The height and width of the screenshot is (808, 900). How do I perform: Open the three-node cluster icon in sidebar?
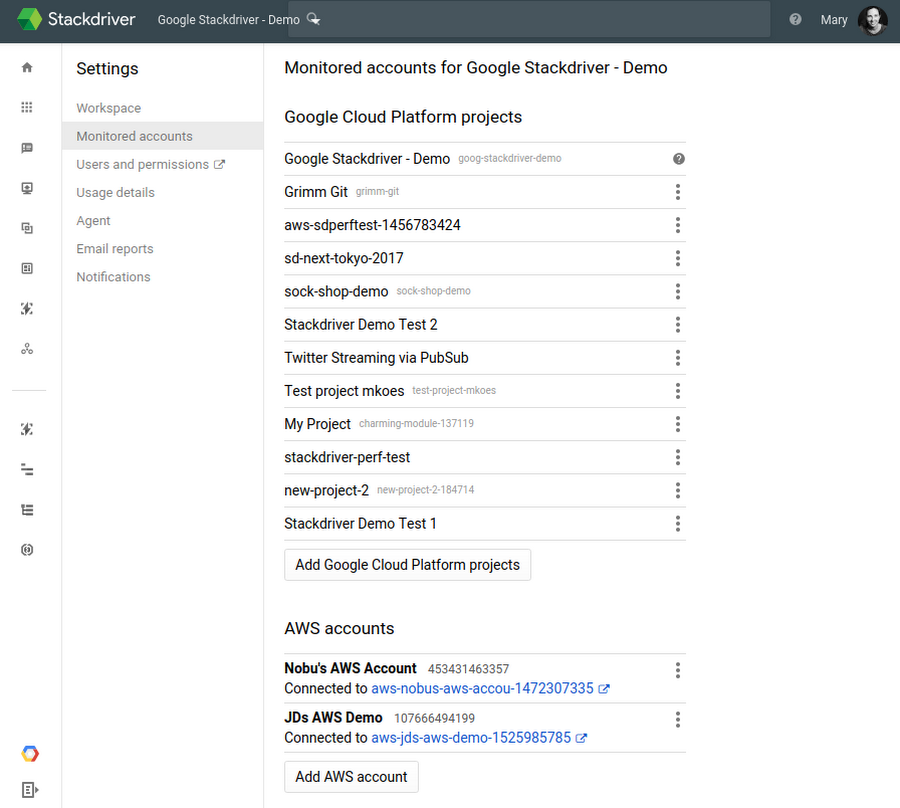pos(27,349)
